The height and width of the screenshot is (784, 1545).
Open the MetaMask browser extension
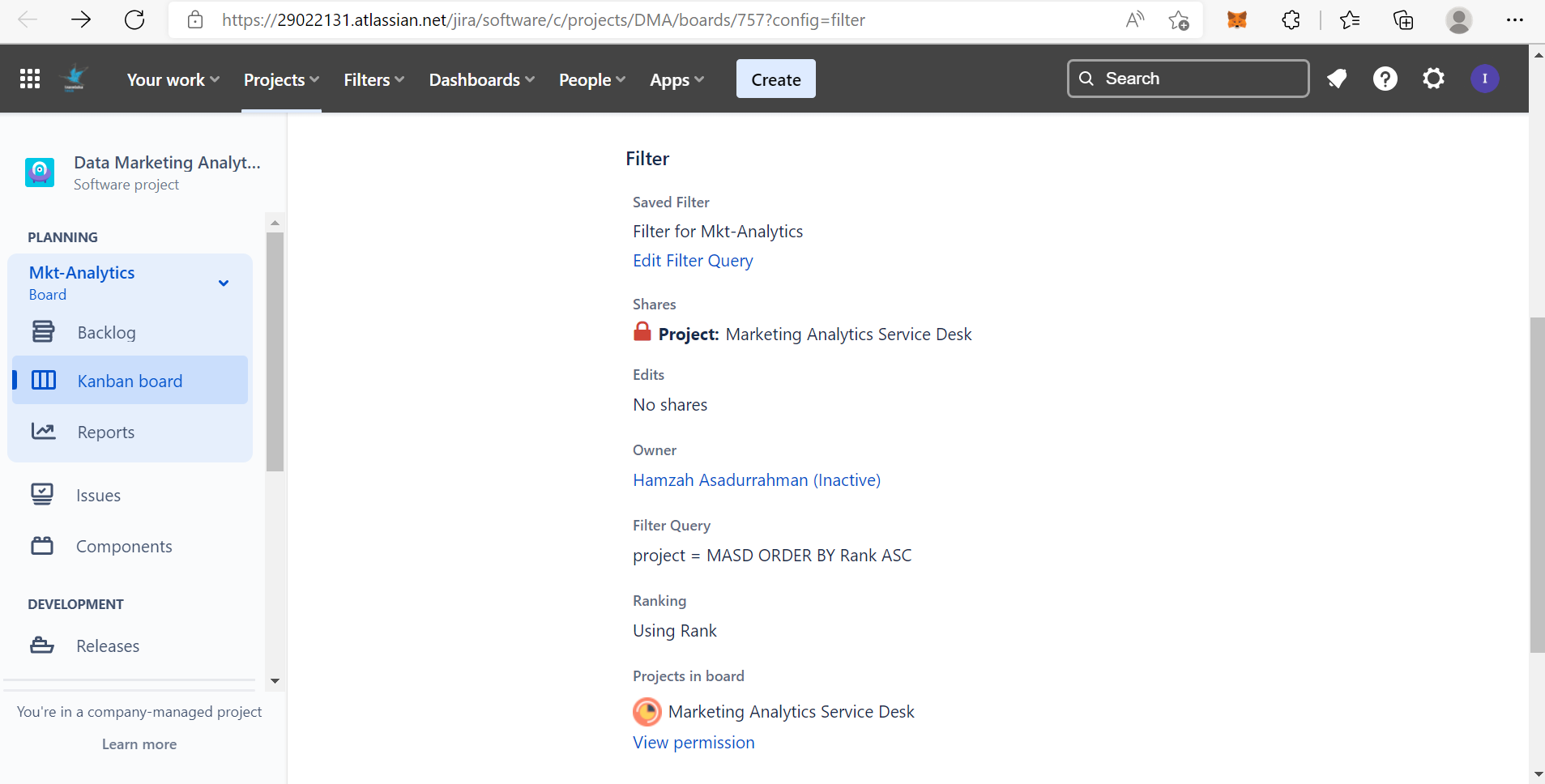1237,19
